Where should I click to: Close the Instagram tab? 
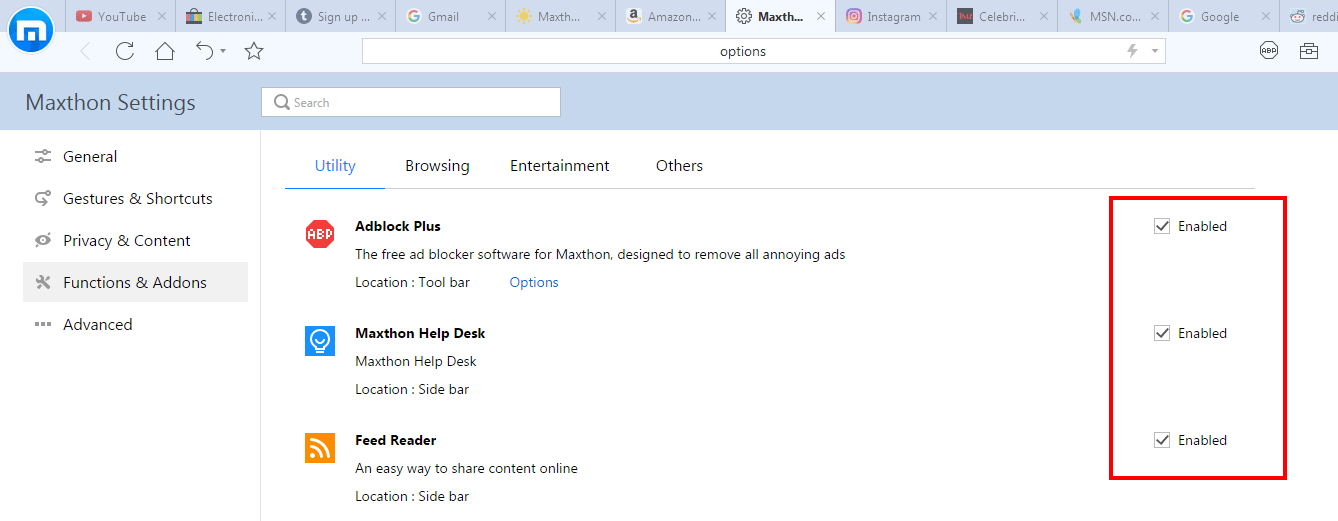pyautogui.click(x=931, y=16)
